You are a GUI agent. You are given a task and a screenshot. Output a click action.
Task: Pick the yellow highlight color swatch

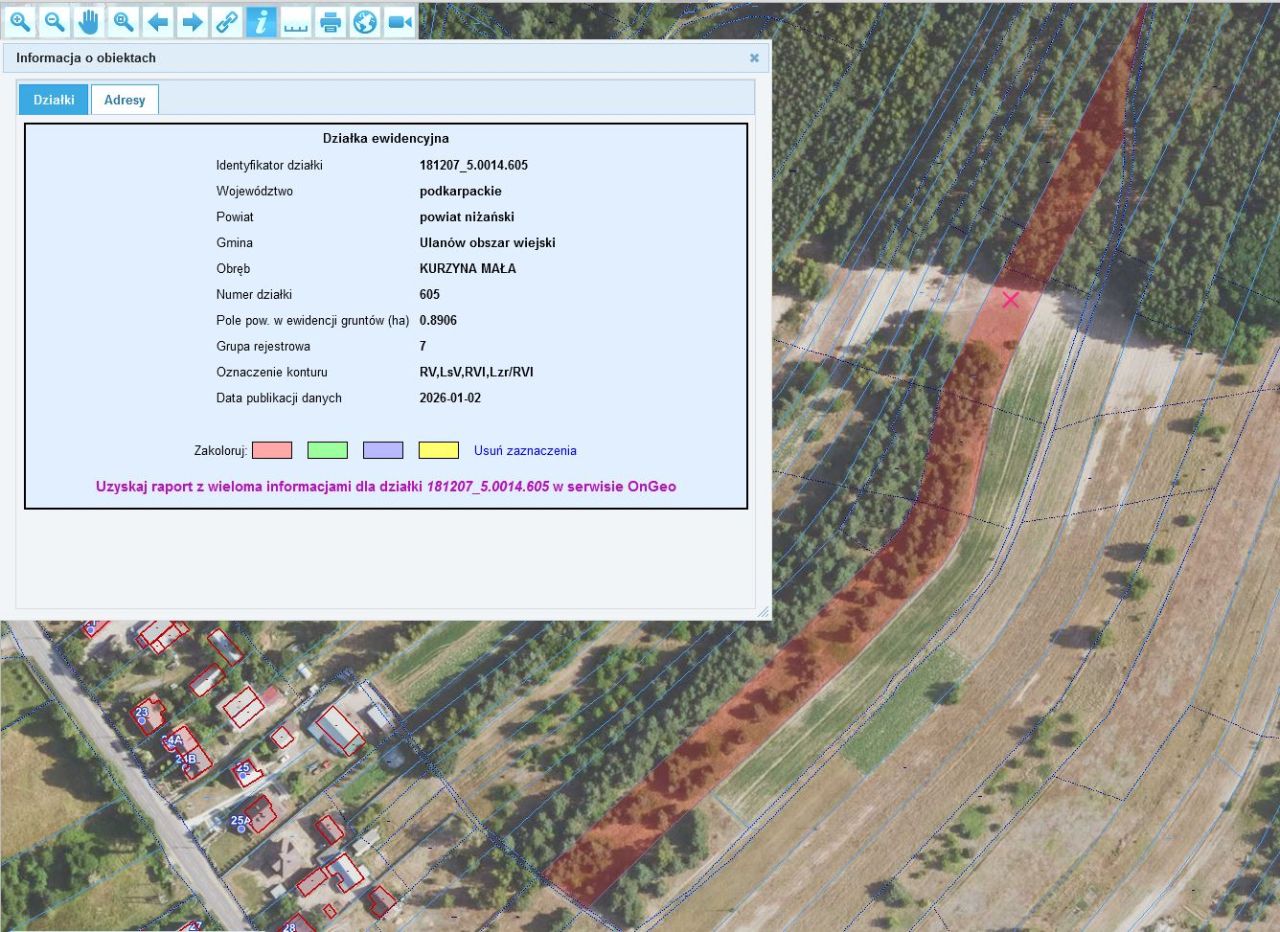[x=439, y=450]
